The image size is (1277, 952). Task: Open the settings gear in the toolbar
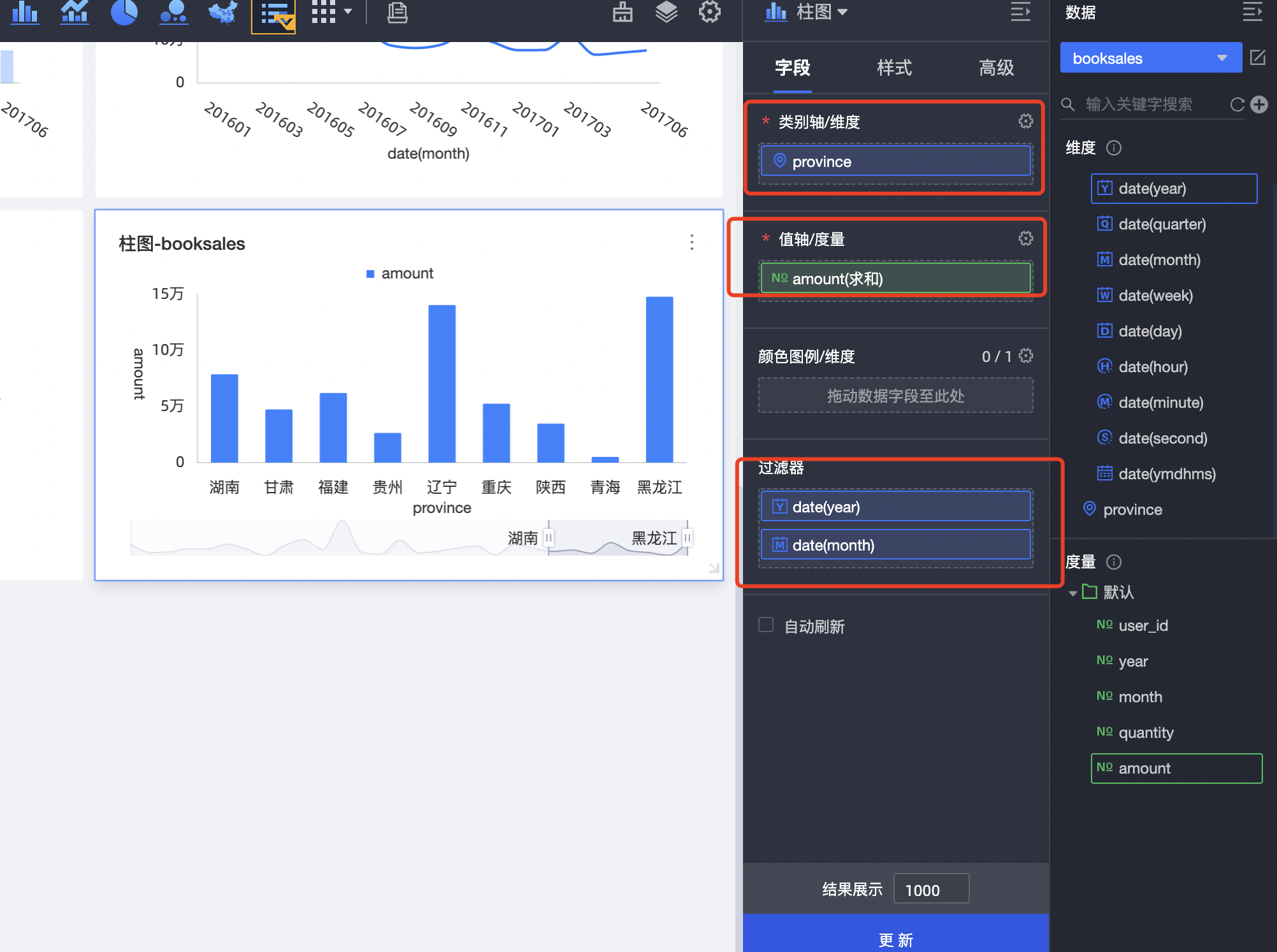pos(709,13)
